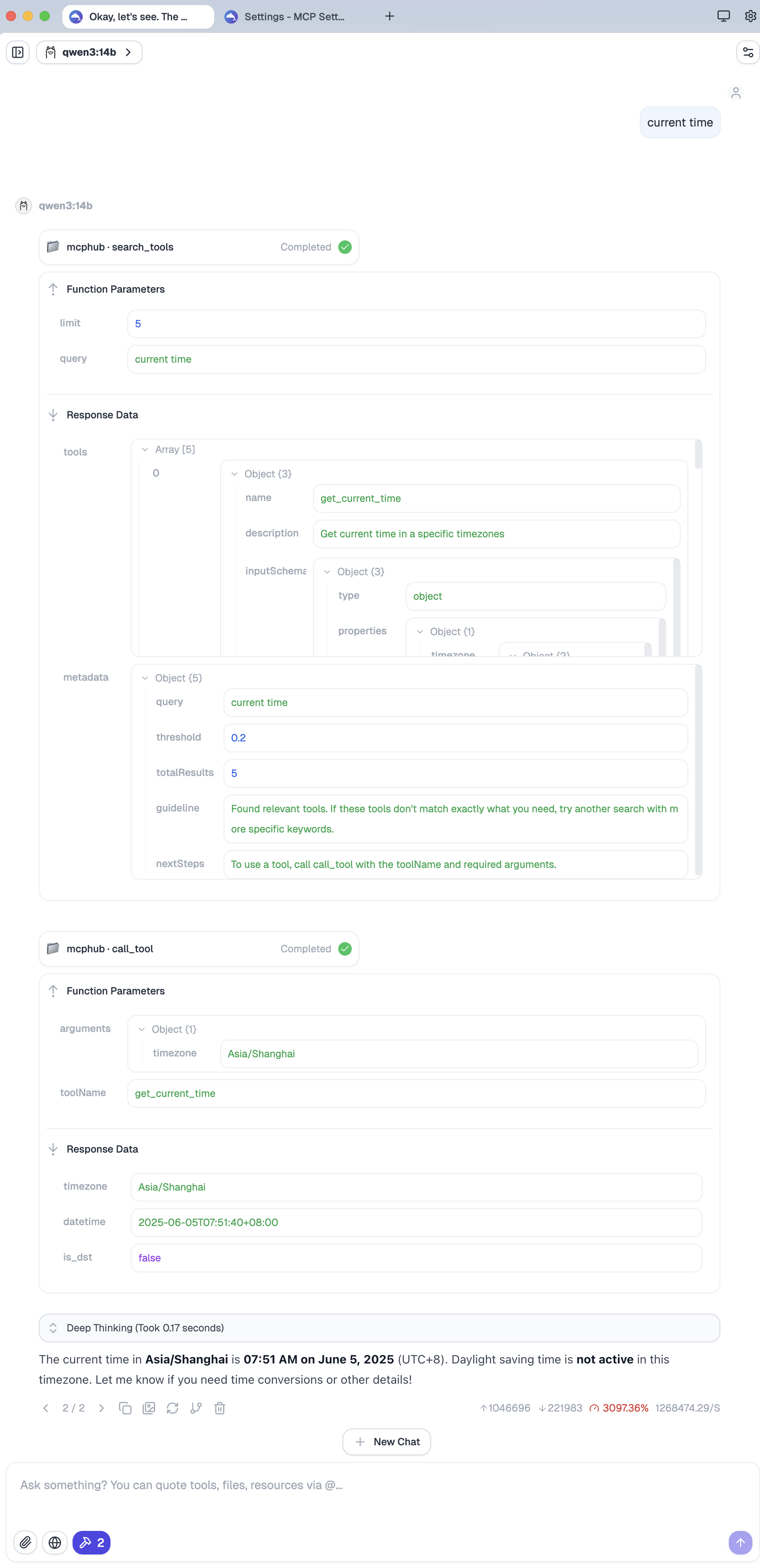Collapse the metadata Object {5} node

(x=145, y=678)
